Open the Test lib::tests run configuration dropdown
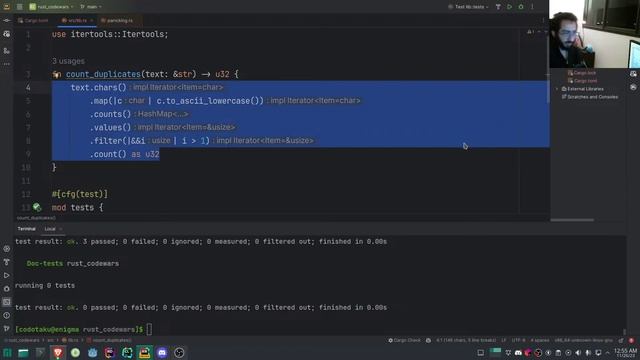Screen dimensions: 640x360 point(469,7)
